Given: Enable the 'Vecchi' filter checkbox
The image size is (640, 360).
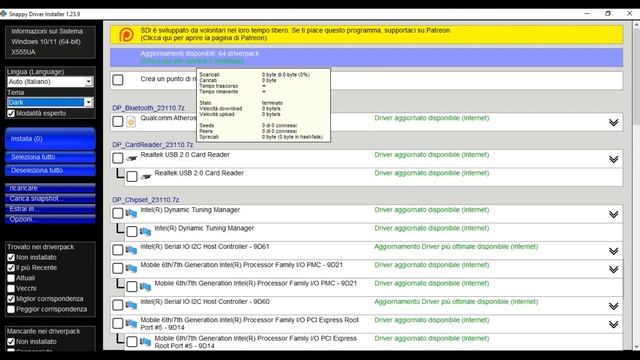Looking at the screenshot, I should pyautogui.click(x=11, y=289).
